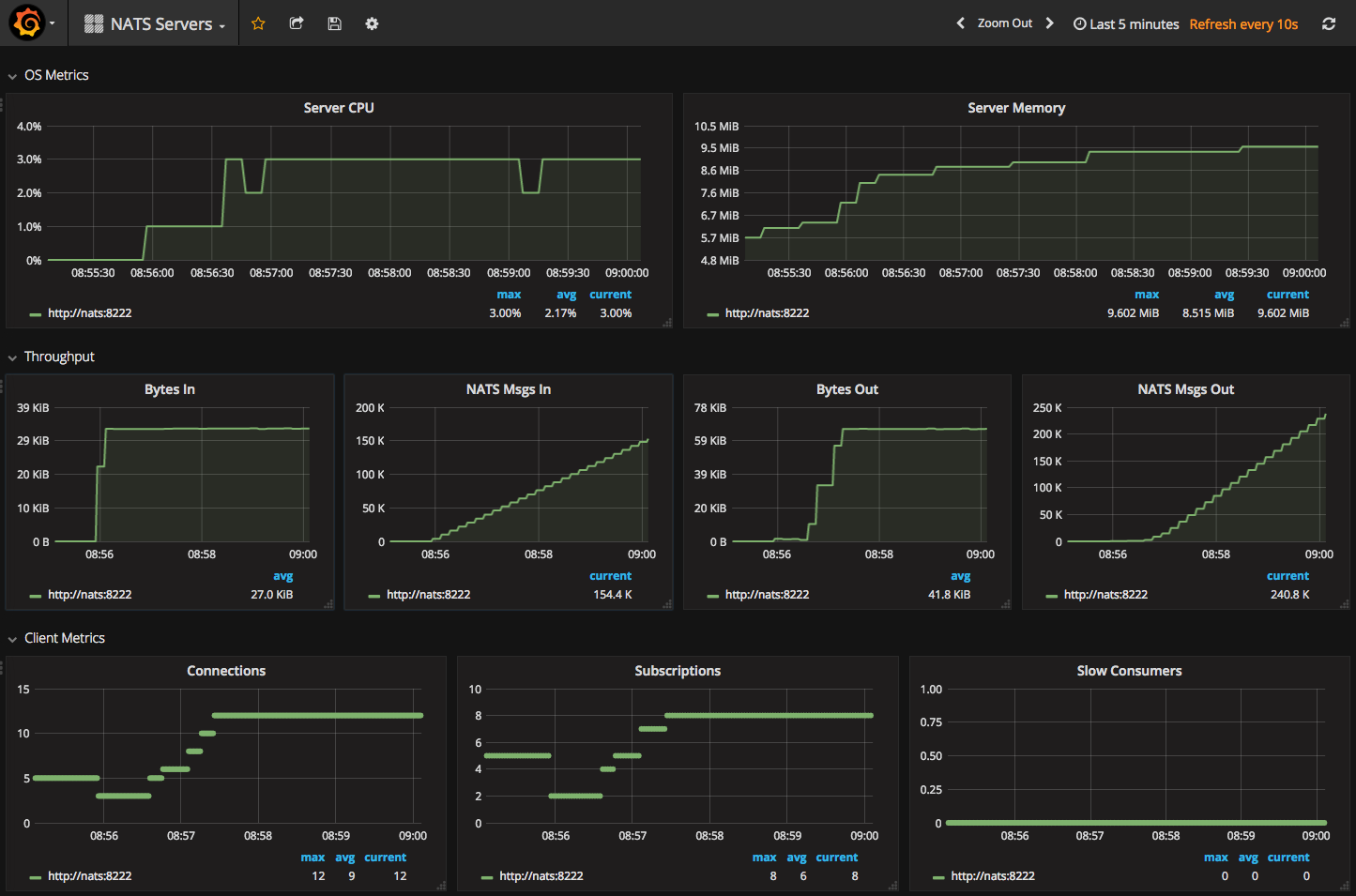The image size is (1356, 896).
Task: Open dashboard settings gear
Action: pyautogui.click(x=372, y=23)
